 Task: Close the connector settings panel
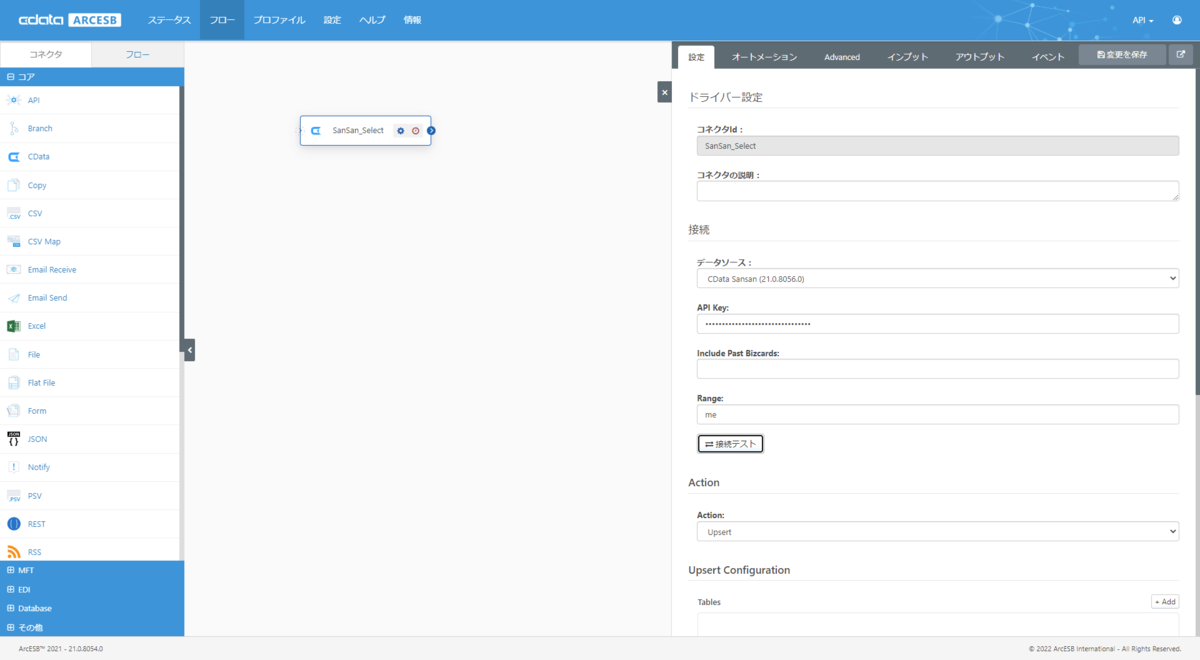(x=664, y=92)
